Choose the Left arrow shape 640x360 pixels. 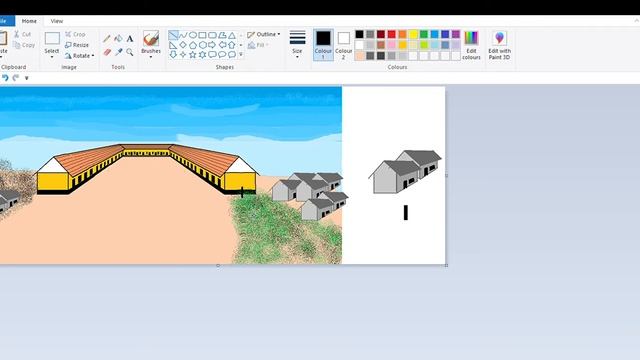tap(222, 45)
